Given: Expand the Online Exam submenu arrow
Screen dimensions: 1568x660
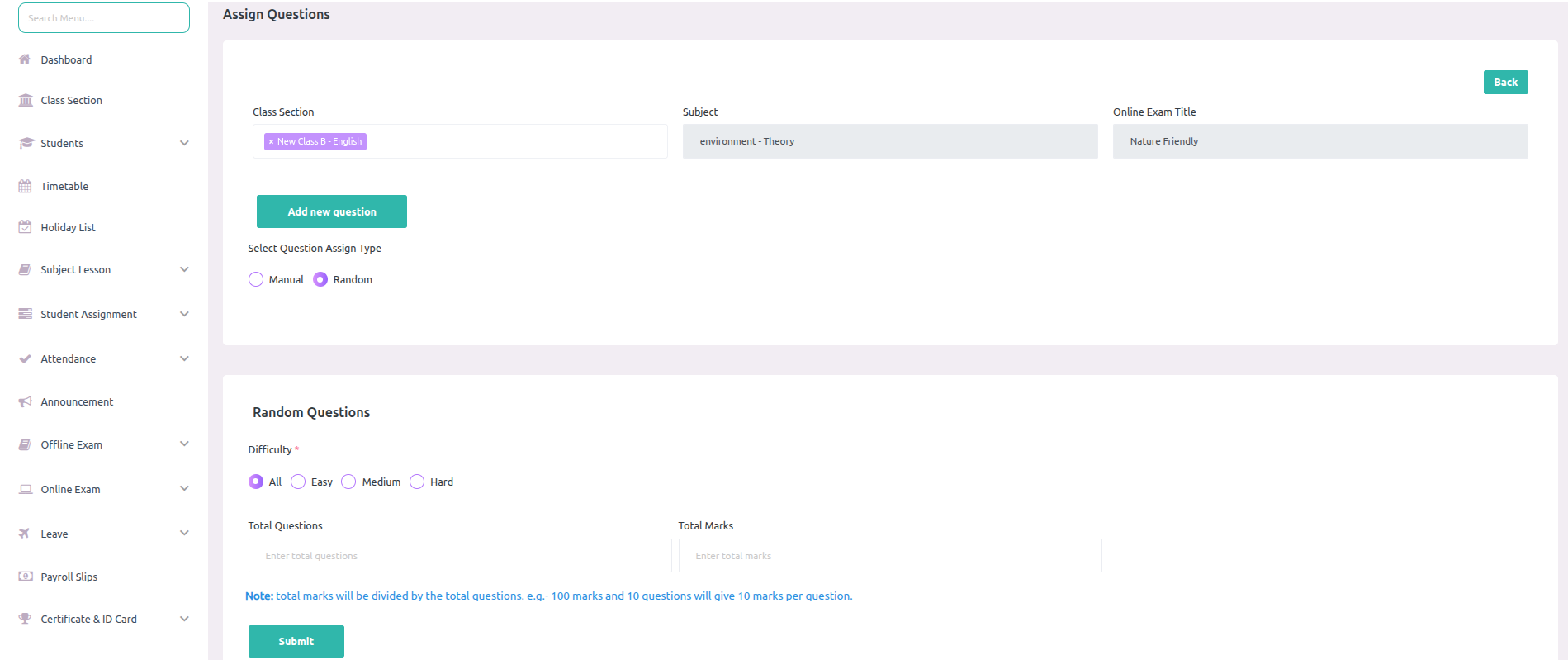Looking at the screenshot, I should coord(184,489).
